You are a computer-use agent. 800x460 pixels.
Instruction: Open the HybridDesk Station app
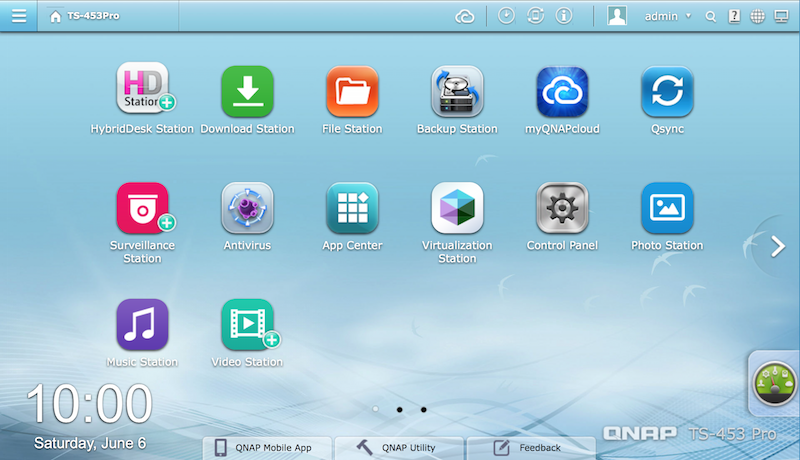(143, 88)
